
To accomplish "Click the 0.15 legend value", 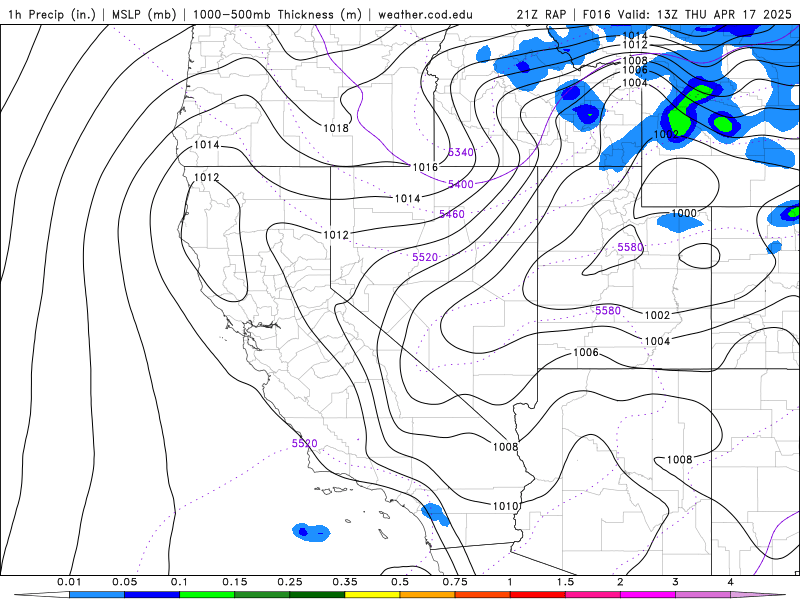I will click(234, 582).
